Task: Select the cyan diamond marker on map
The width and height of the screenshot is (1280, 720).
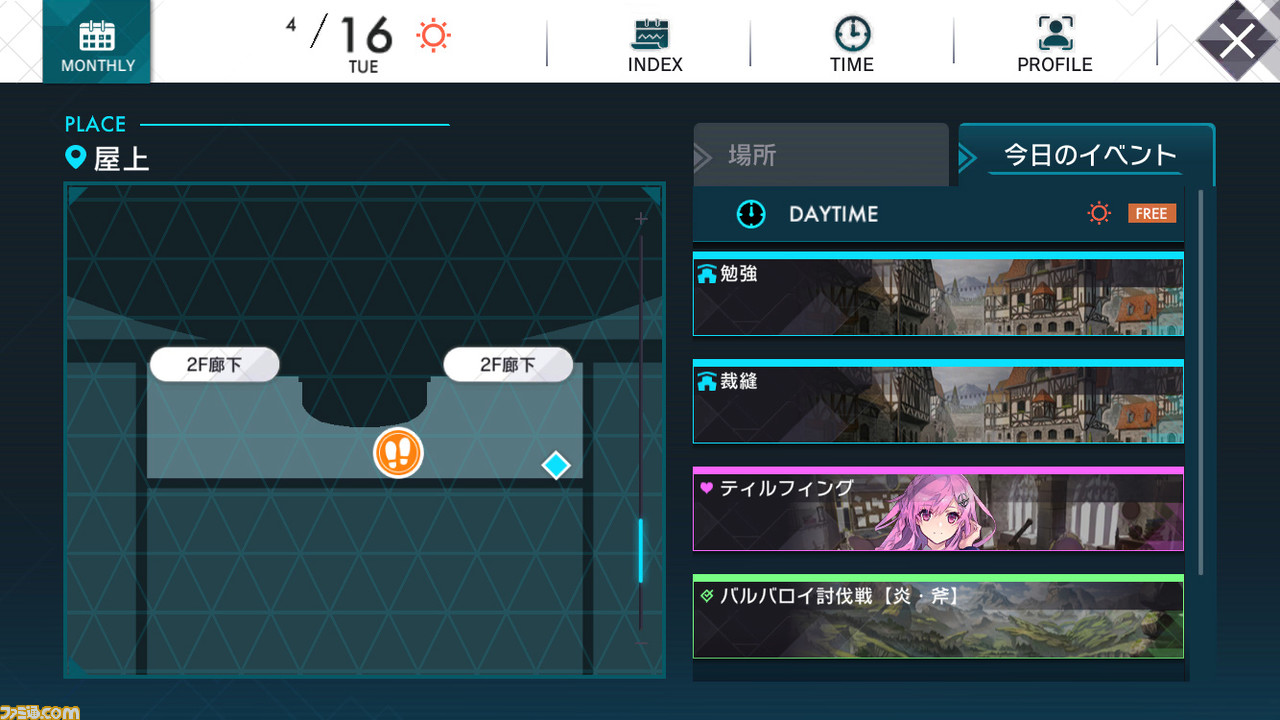Action: pos(556,465)
